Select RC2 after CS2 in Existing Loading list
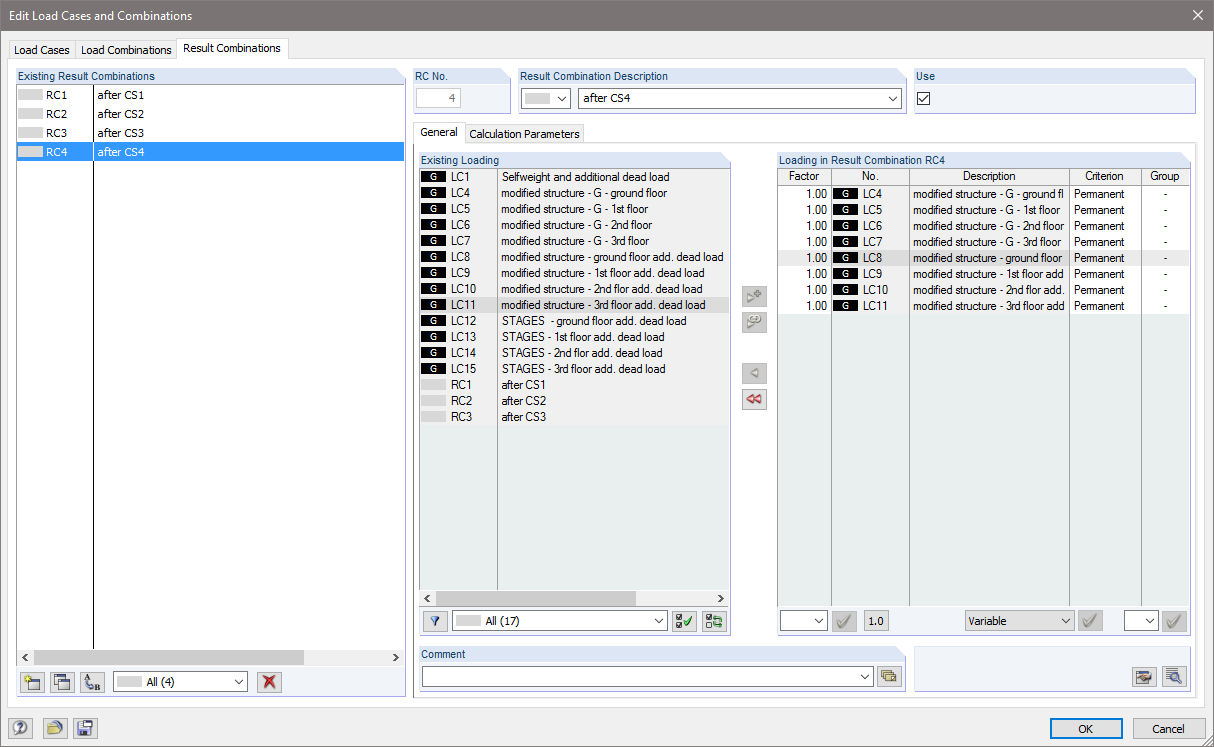1214x747 pixels. [574, 401]
